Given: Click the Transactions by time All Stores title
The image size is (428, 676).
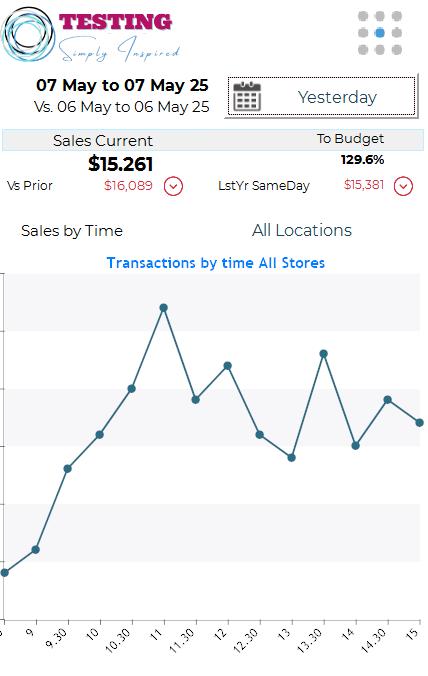Looking at the screenshot, I should 216,263.
